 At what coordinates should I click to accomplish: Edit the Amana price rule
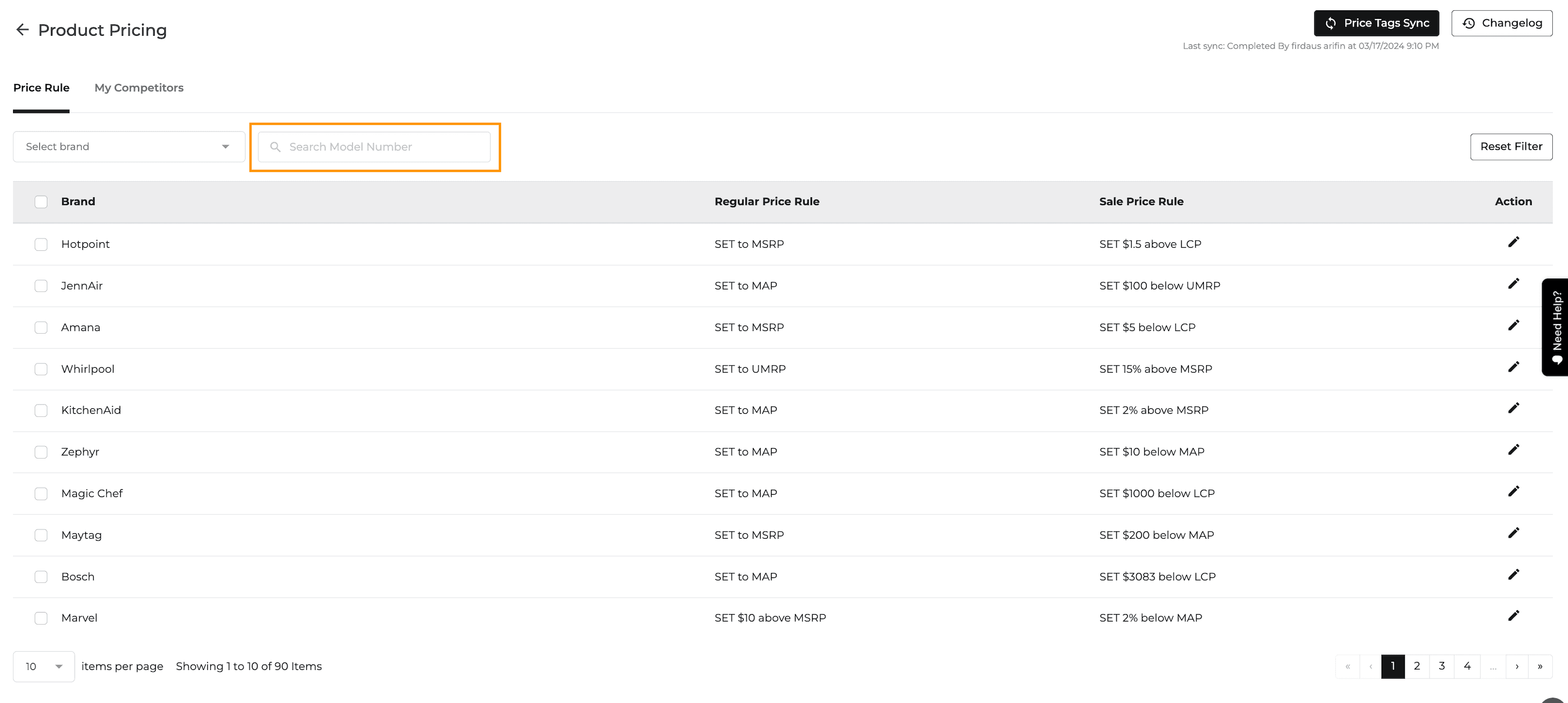pos(1513,326)
